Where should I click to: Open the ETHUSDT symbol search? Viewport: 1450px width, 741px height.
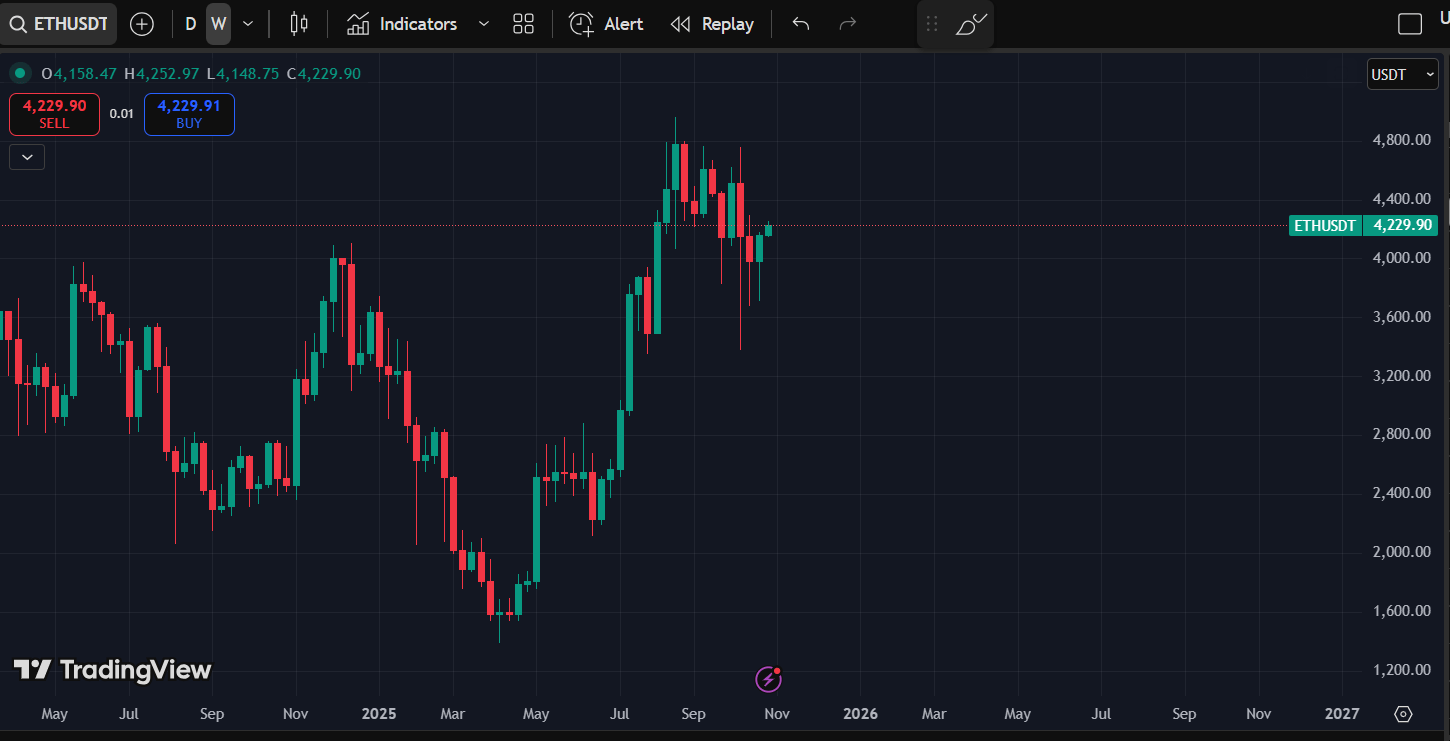[58, 24]
